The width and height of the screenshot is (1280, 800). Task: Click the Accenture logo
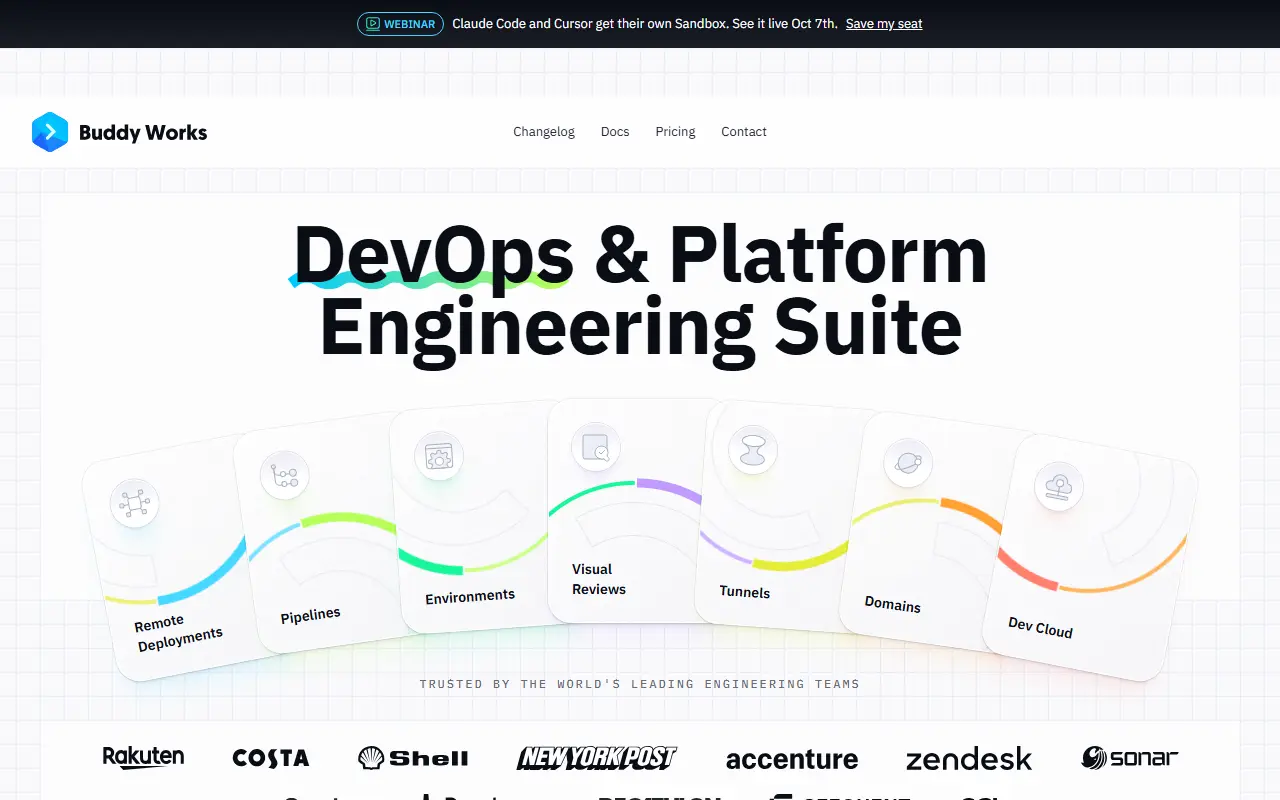(792, 759)
